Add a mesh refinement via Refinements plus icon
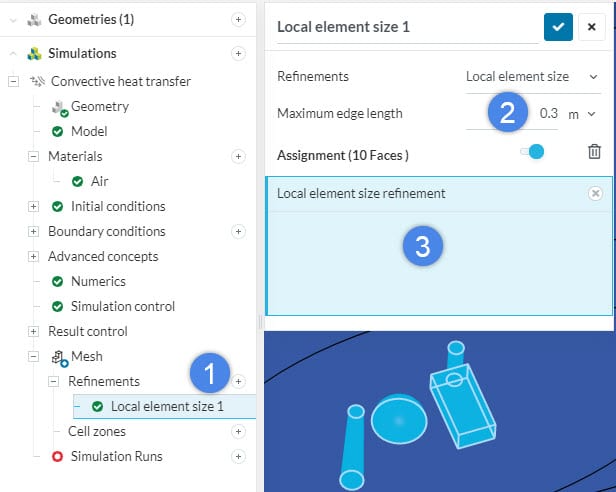616x492 pixels. (x=238, y=381)
